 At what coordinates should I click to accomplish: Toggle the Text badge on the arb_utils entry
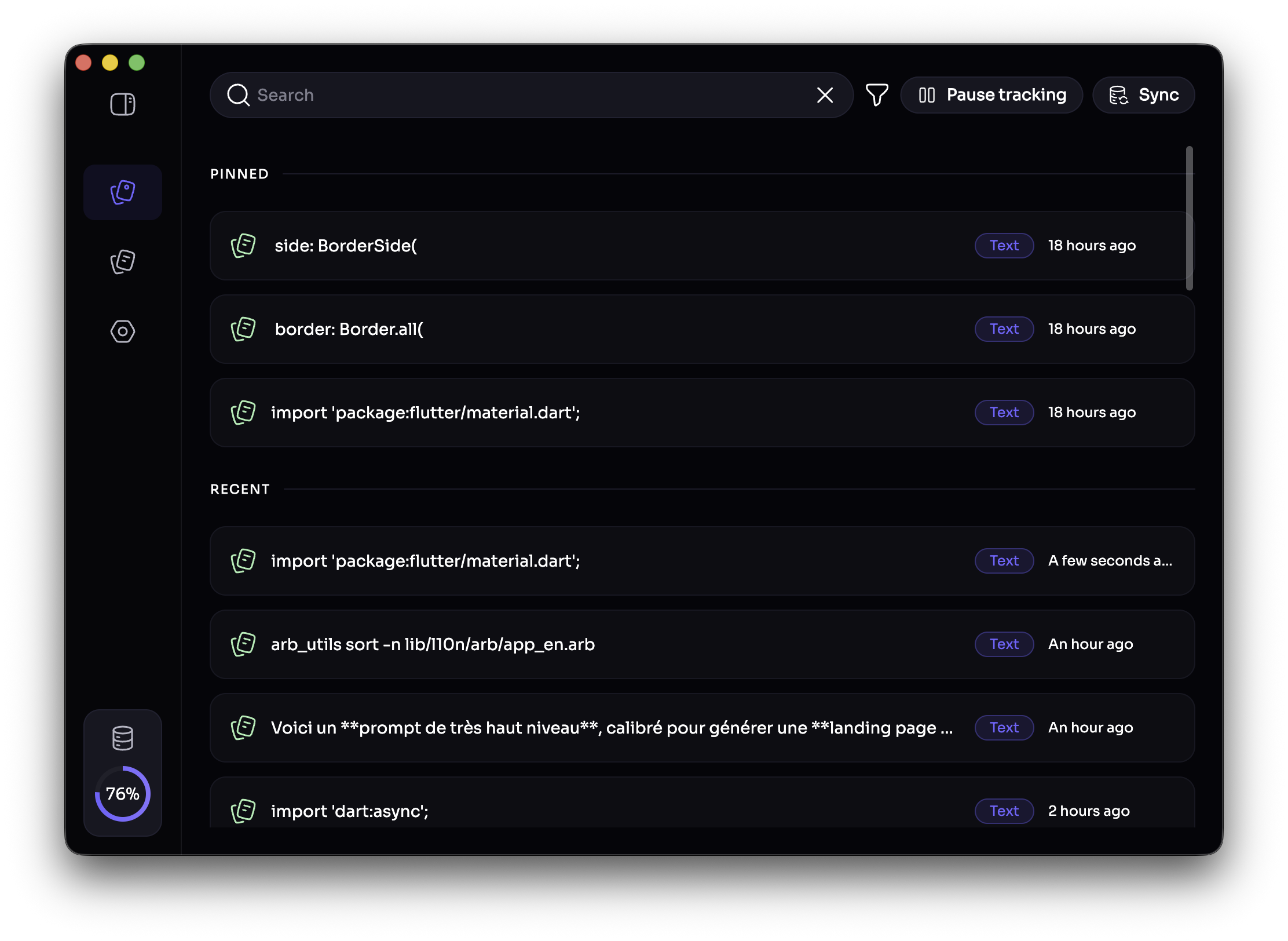click(x=1004, y=644)
